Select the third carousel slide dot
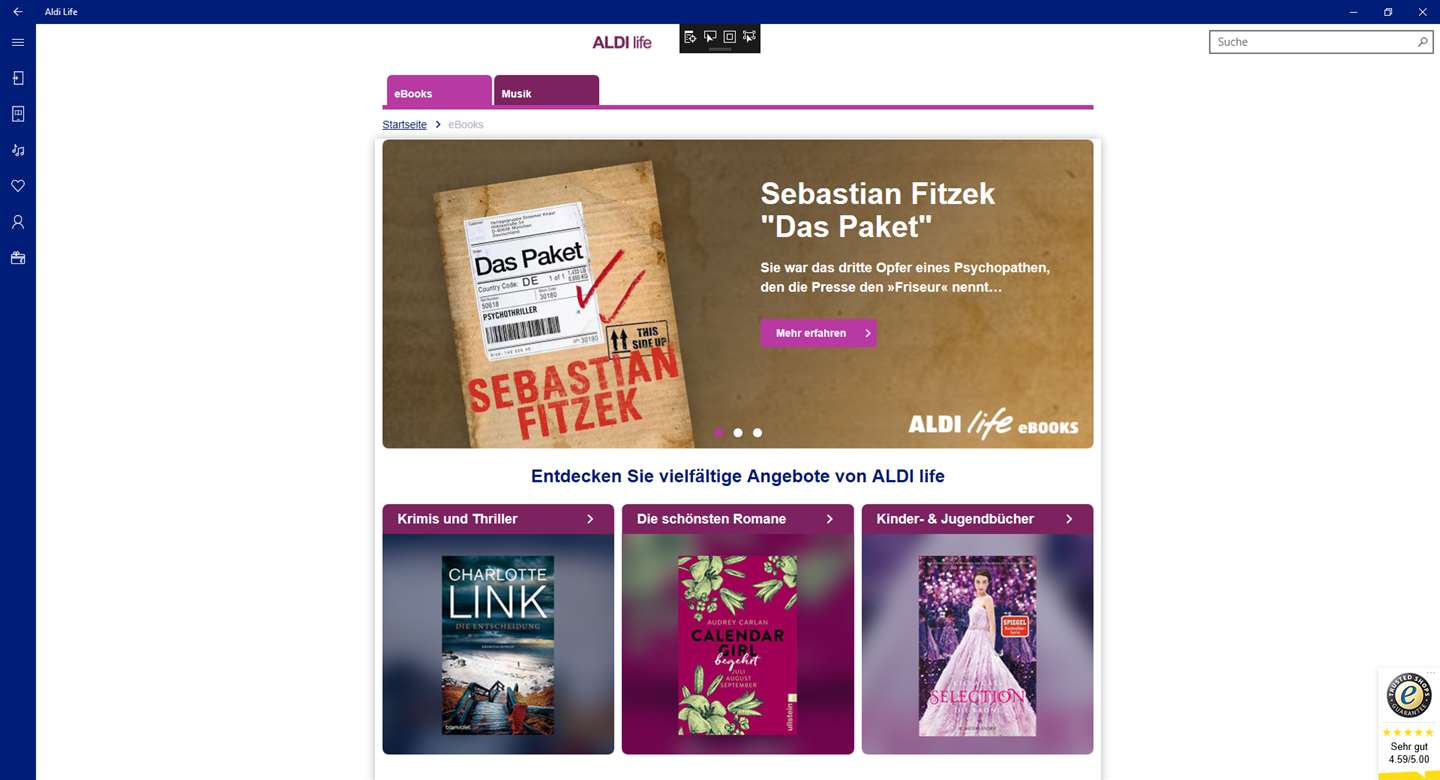Screen dimensions: 1440x780 pyautogui.click(x=757, y=433)
